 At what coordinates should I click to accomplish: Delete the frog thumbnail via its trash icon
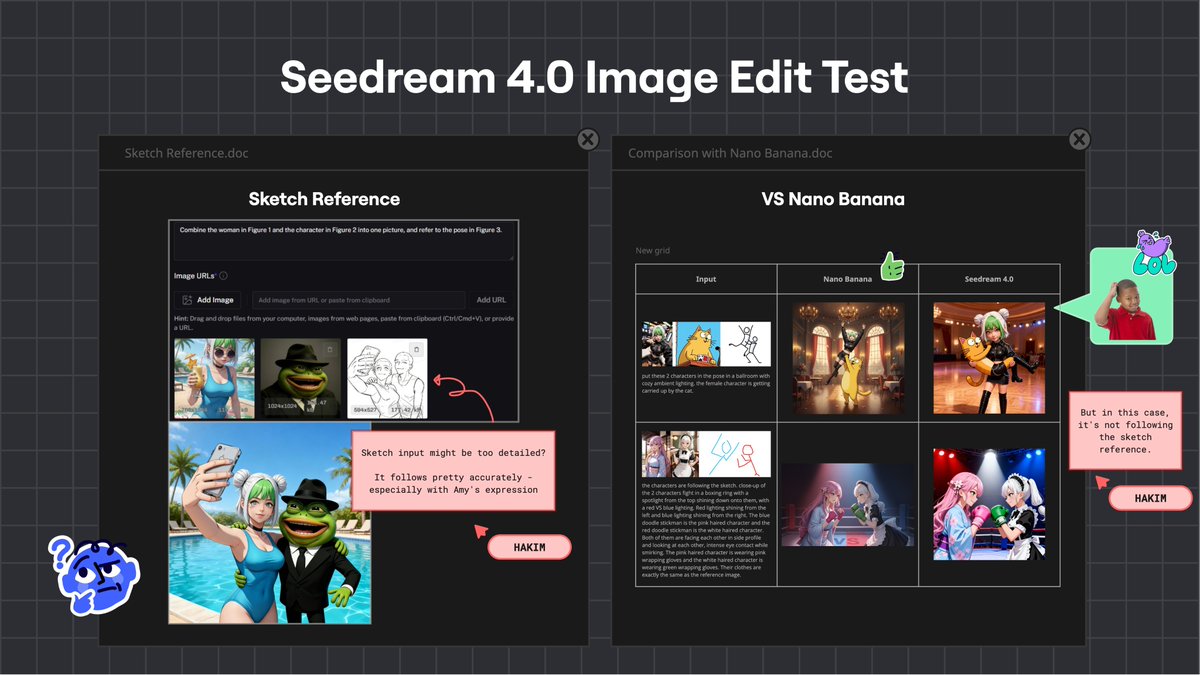330,349
